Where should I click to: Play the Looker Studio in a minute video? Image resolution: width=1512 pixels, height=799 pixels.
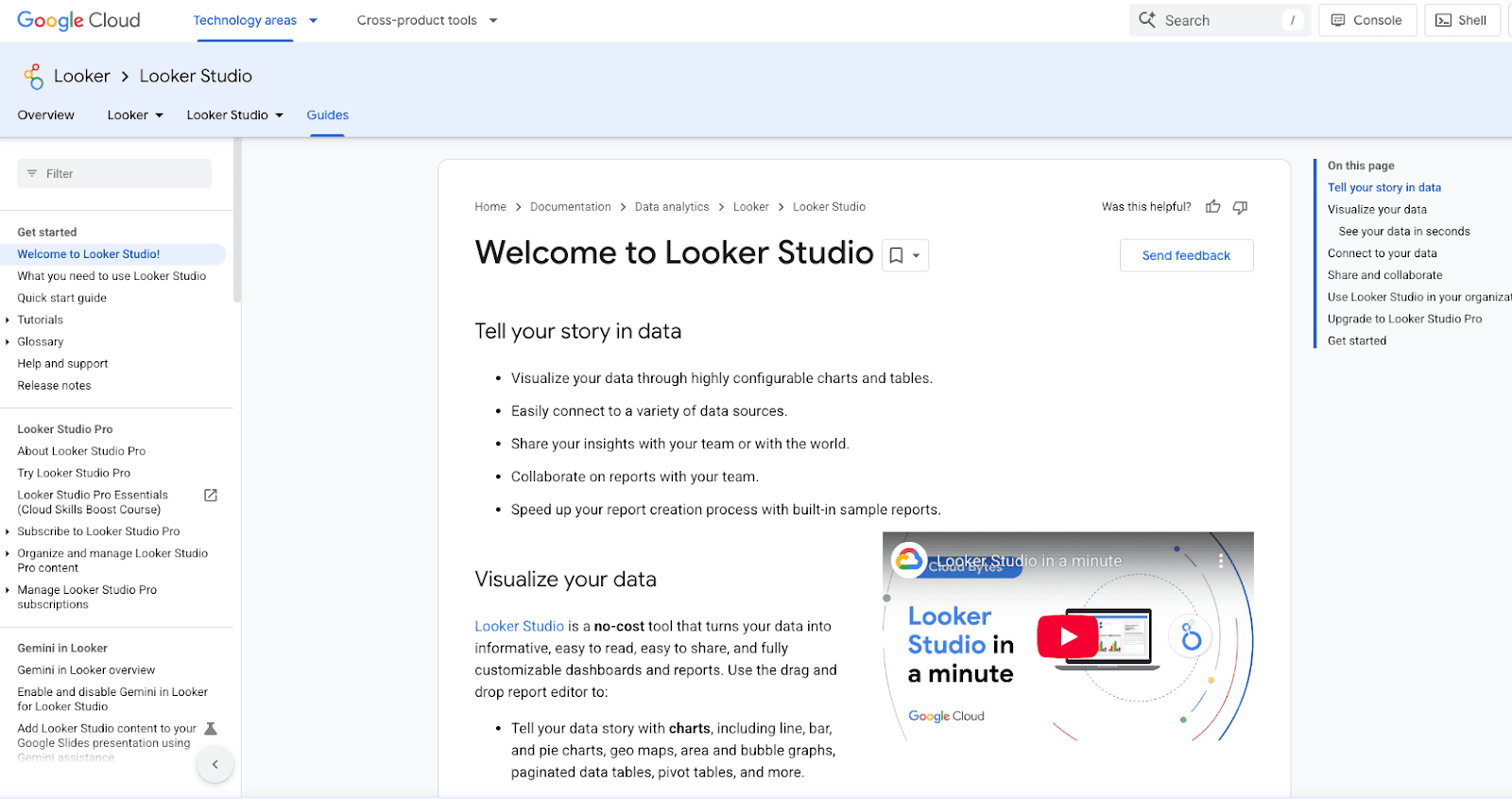point(1068,636)
